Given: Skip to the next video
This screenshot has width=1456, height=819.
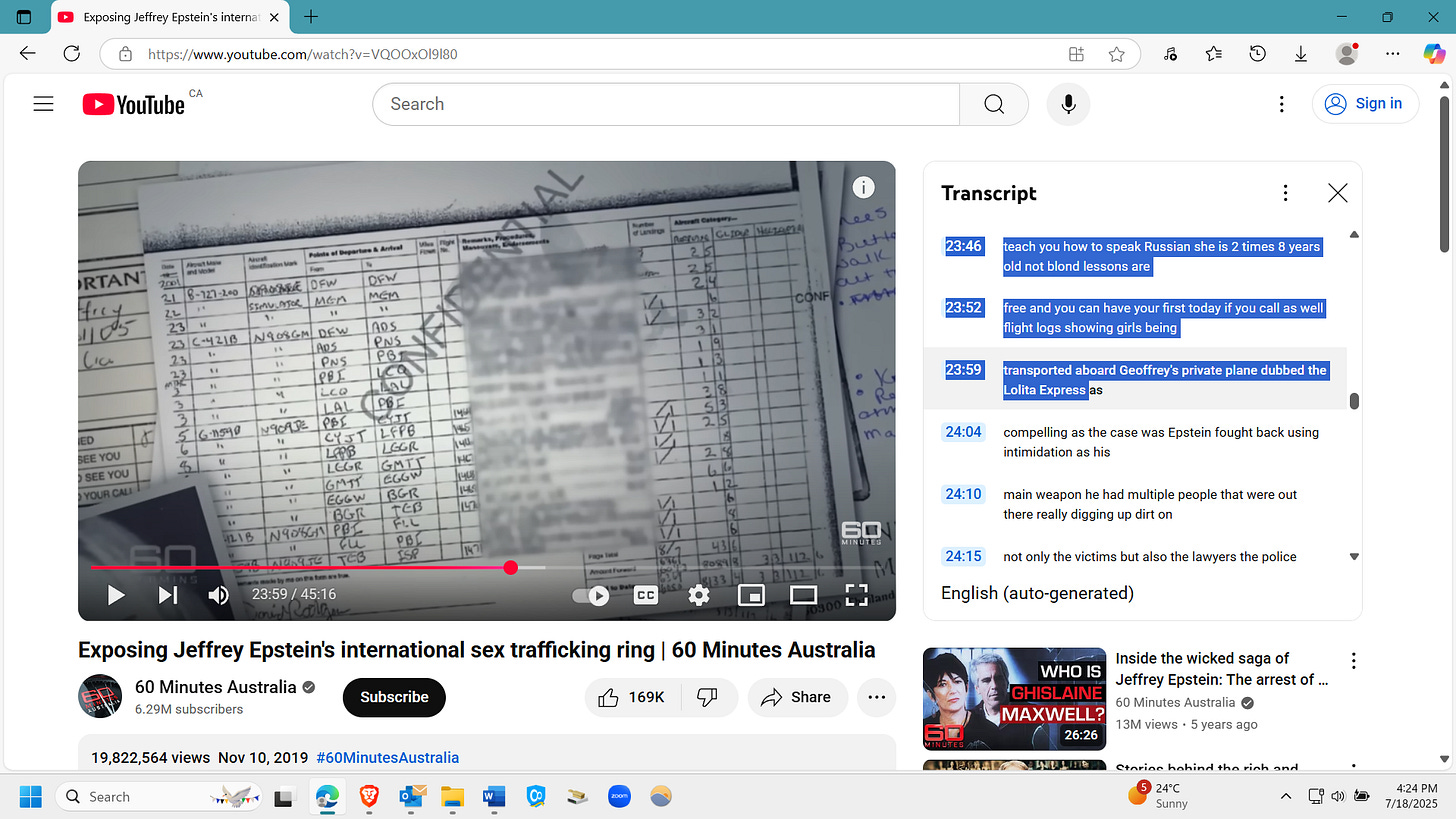Looking at the screenshot, I should (x=168, y=595).
